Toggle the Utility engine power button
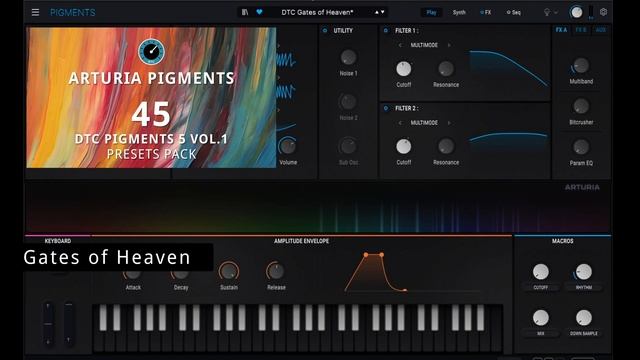The image size is (640, 360). (x=325, y=31)
